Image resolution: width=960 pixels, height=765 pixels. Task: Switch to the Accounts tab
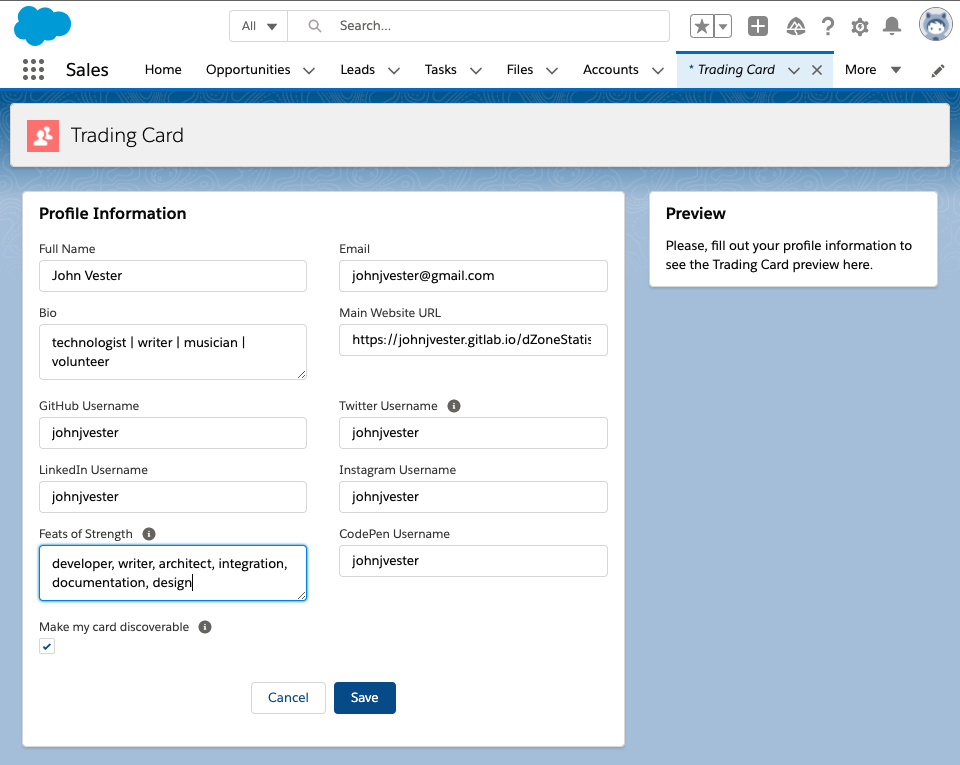coord(610,70)
